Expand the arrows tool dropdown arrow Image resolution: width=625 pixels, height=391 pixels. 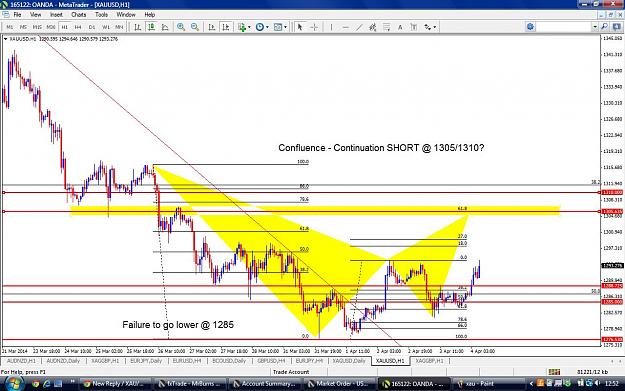(434, 27)
